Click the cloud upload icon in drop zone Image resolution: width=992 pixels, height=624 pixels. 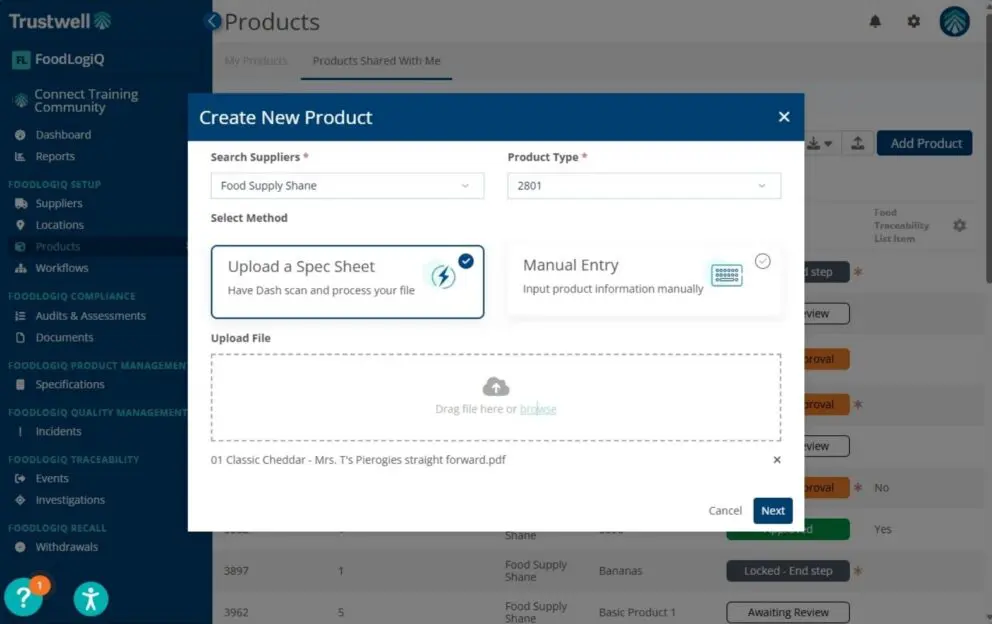pos(495,386)
